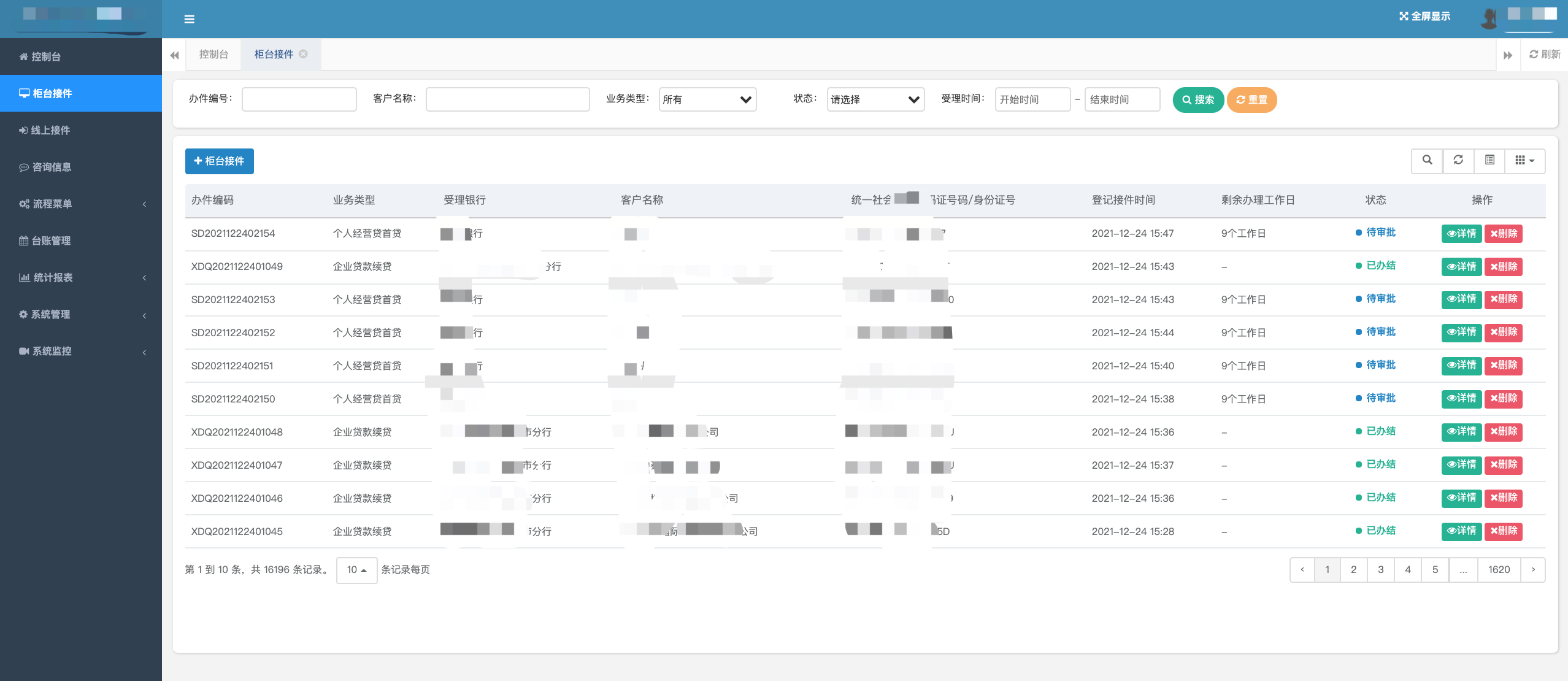The image size is (1568, 681).
Task: Click the 客户名称 input field
Action: 508,99
